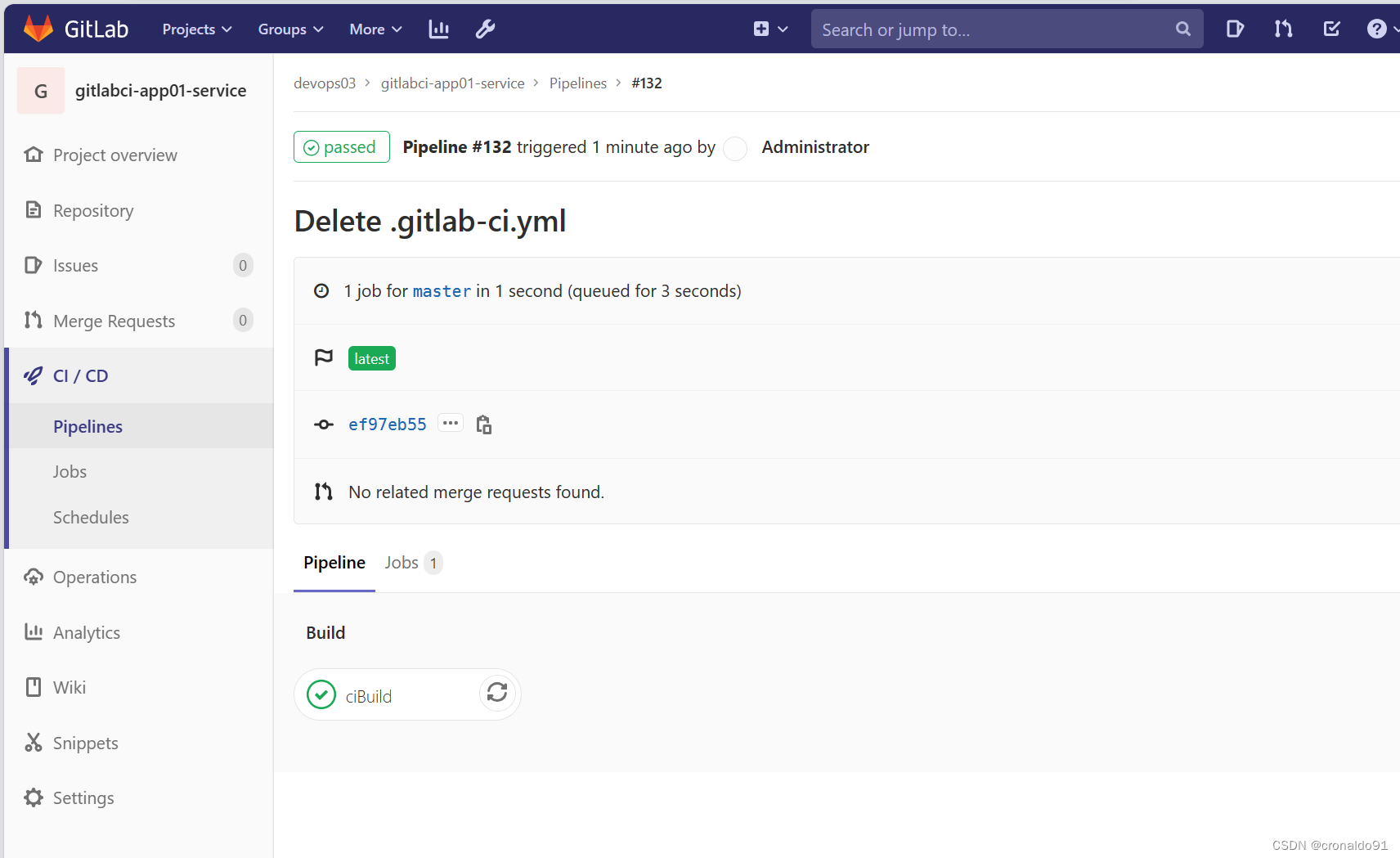Click the ciBuild green check status icon
The image size is (1400, 858).
click(321, 694)
